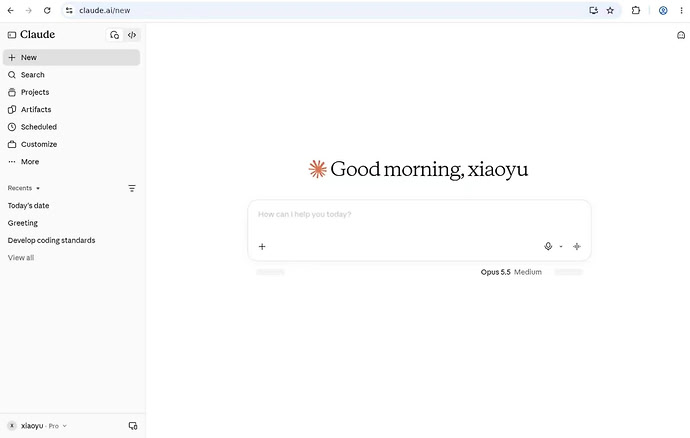Start a New chat

[x=71, y=58]
